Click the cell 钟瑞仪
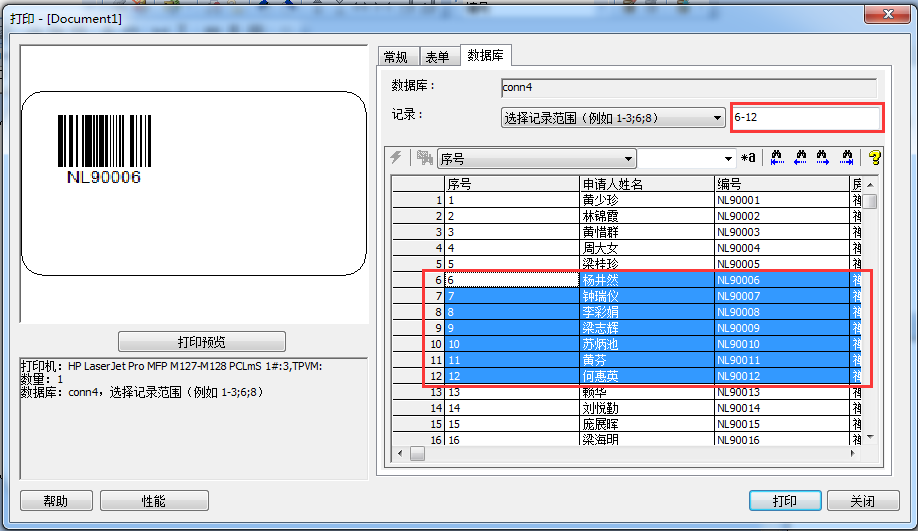 tap(647, 296)
